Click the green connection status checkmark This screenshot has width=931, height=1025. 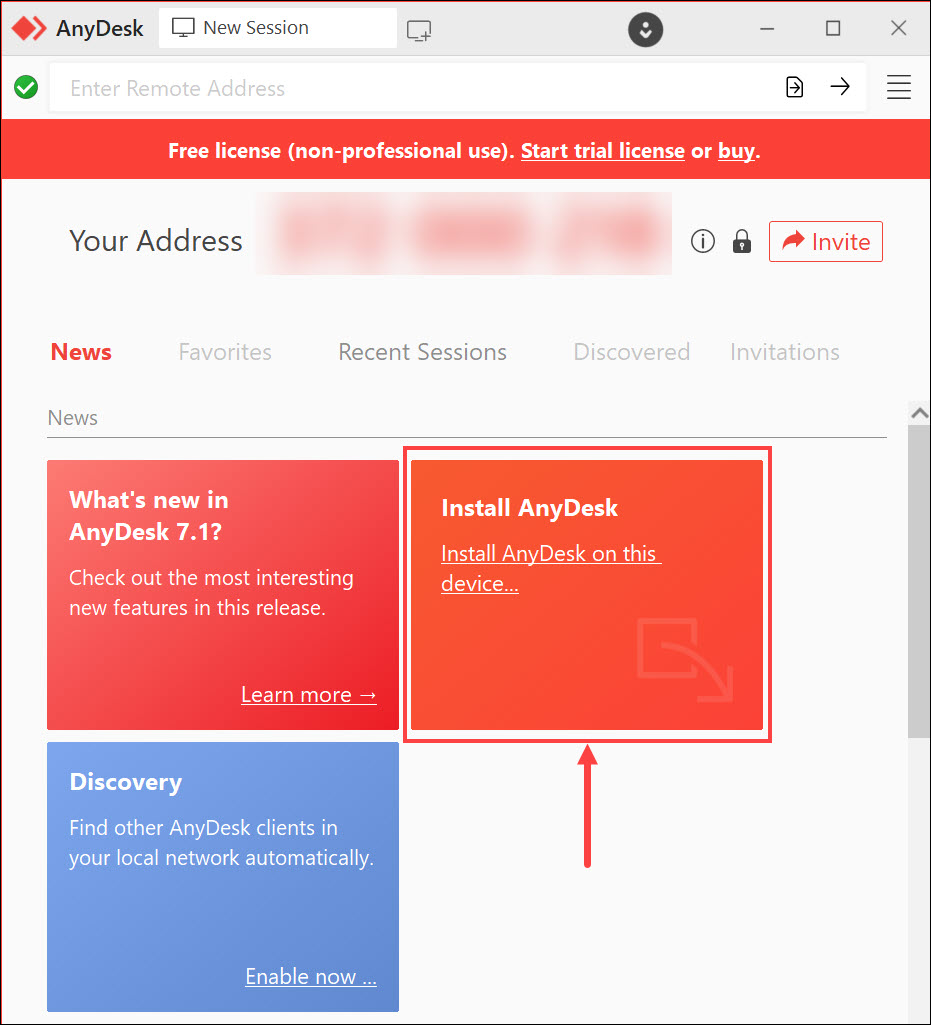coord(25,87)
